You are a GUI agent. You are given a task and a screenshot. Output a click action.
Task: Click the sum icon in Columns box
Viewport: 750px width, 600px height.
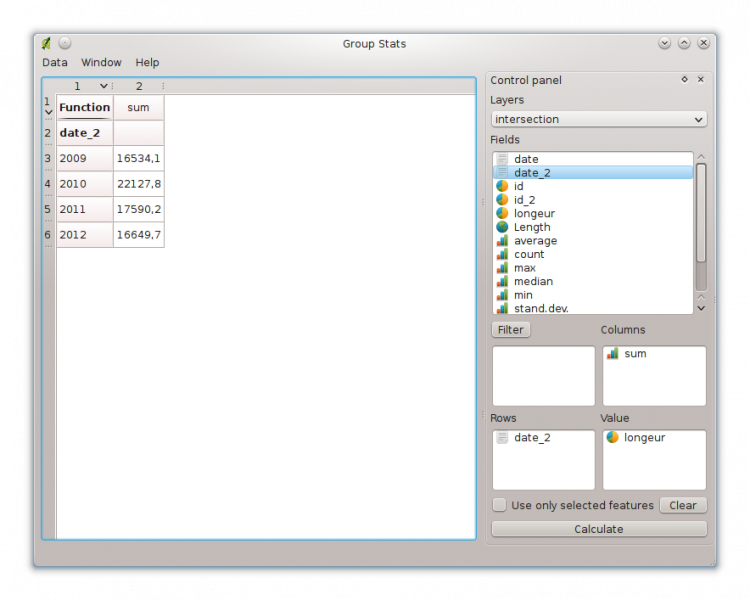(613, 354)
